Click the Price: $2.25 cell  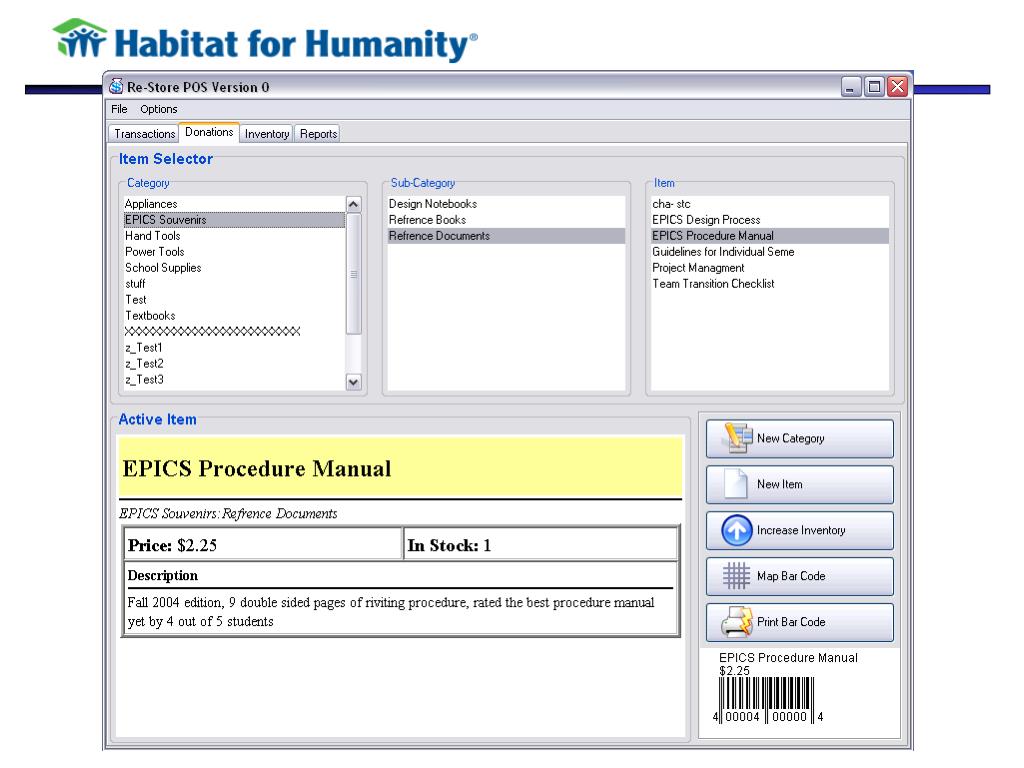[x=263, y=545]
